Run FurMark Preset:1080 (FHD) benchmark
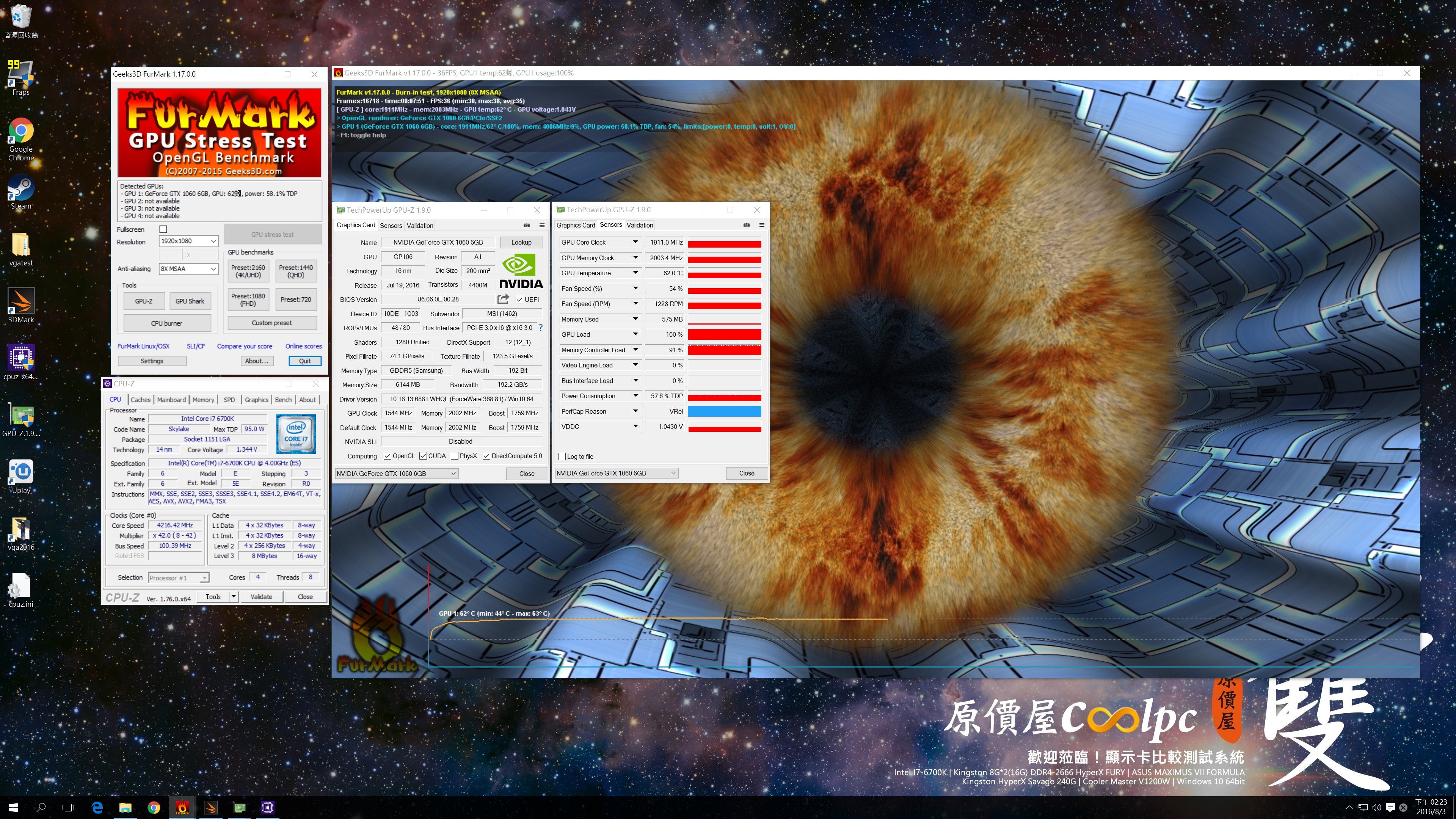The image size is (1456, 819). click(248, 300)
